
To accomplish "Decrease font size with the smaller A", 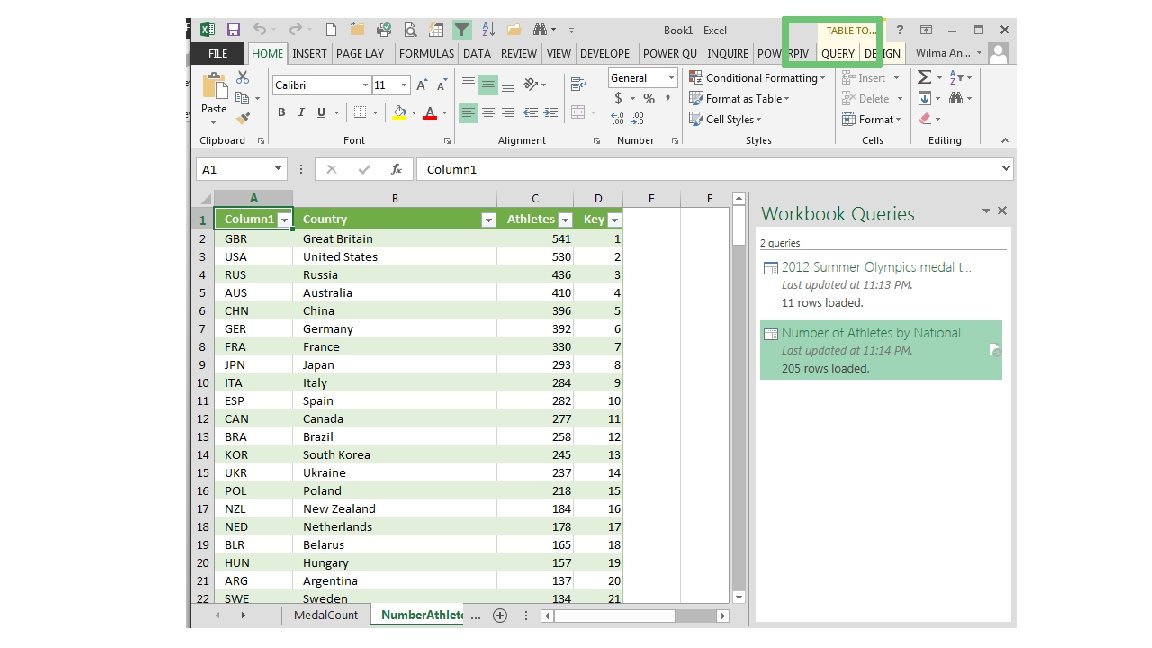I will [442, 85].
